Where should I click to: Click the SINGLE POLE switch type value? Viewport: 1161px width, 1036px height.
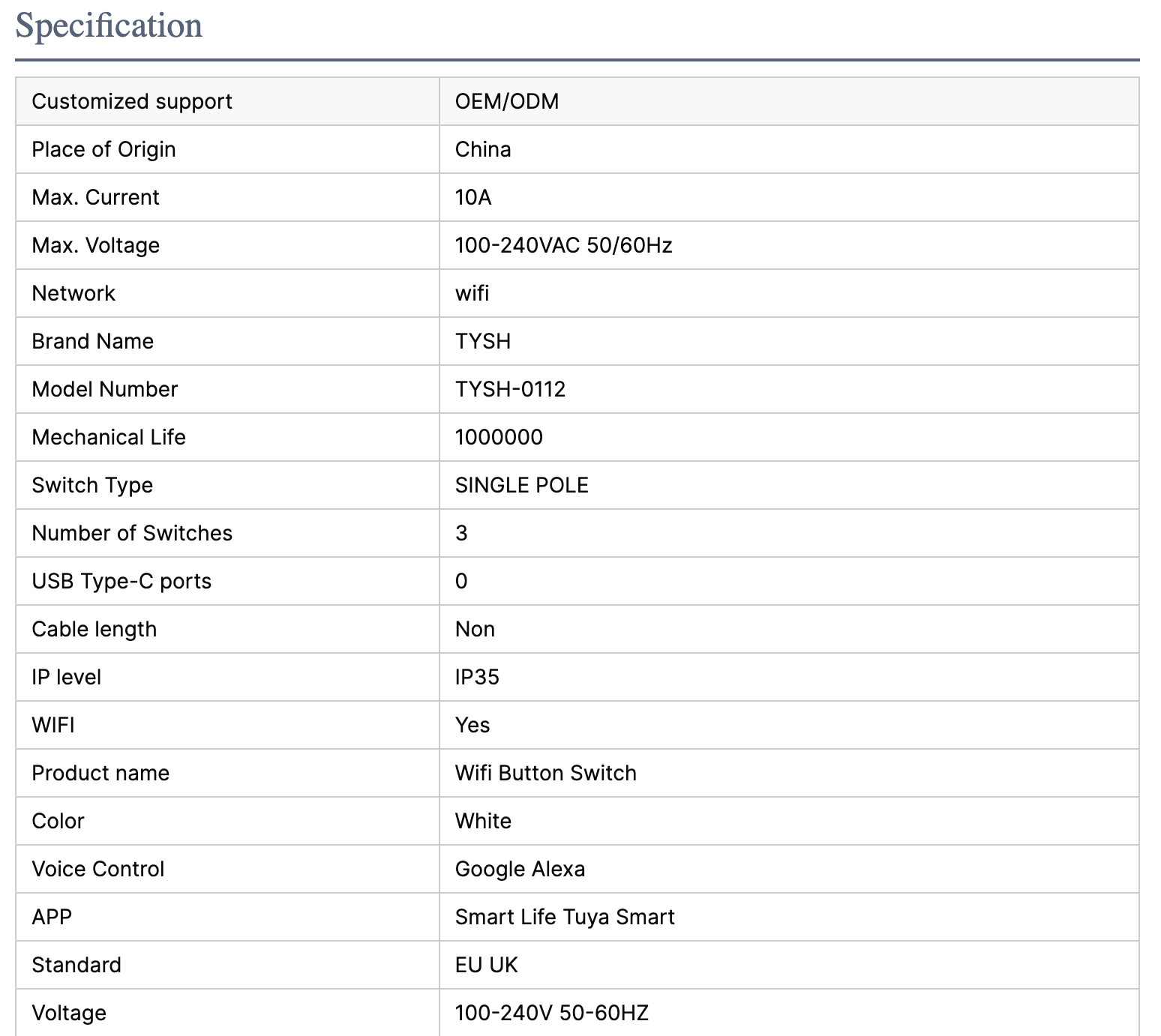[x=521, y=485]
